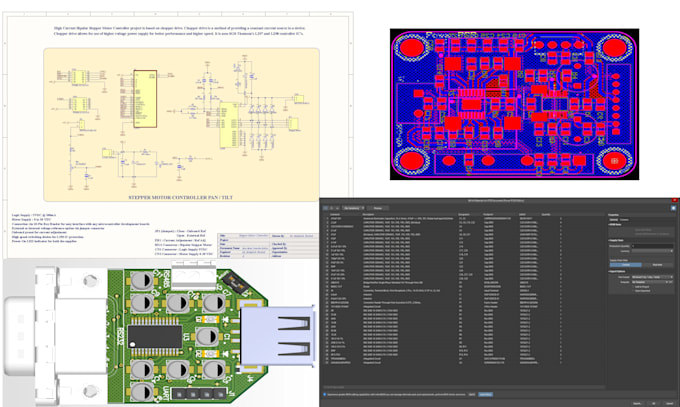This screenshot has width=680, height=407.
Task: Click the horizontal scrollbar under the BOM table
Action: click(x=463, y=387)
